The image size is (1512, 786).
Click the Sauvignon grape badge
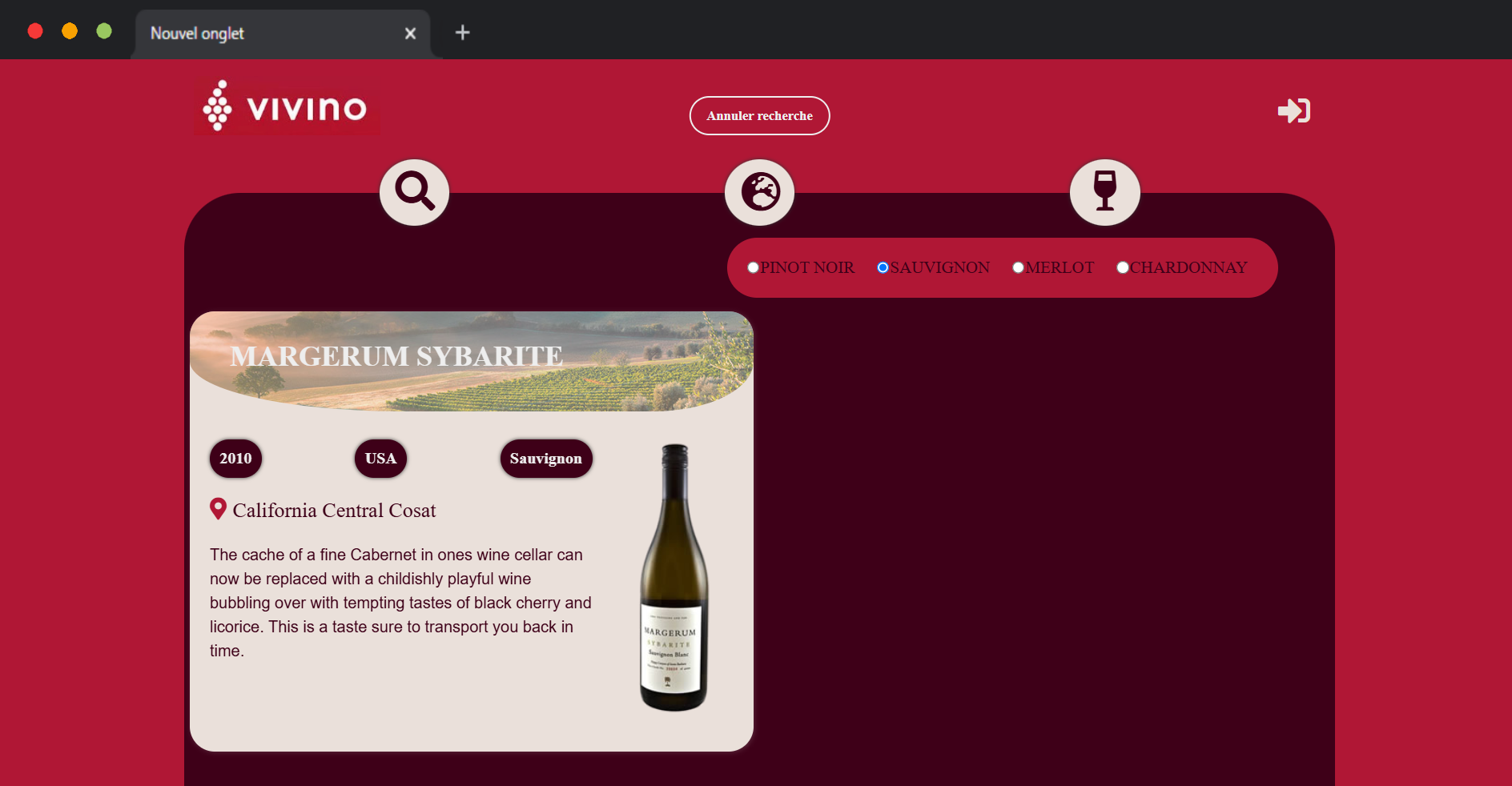click(546, 459)
